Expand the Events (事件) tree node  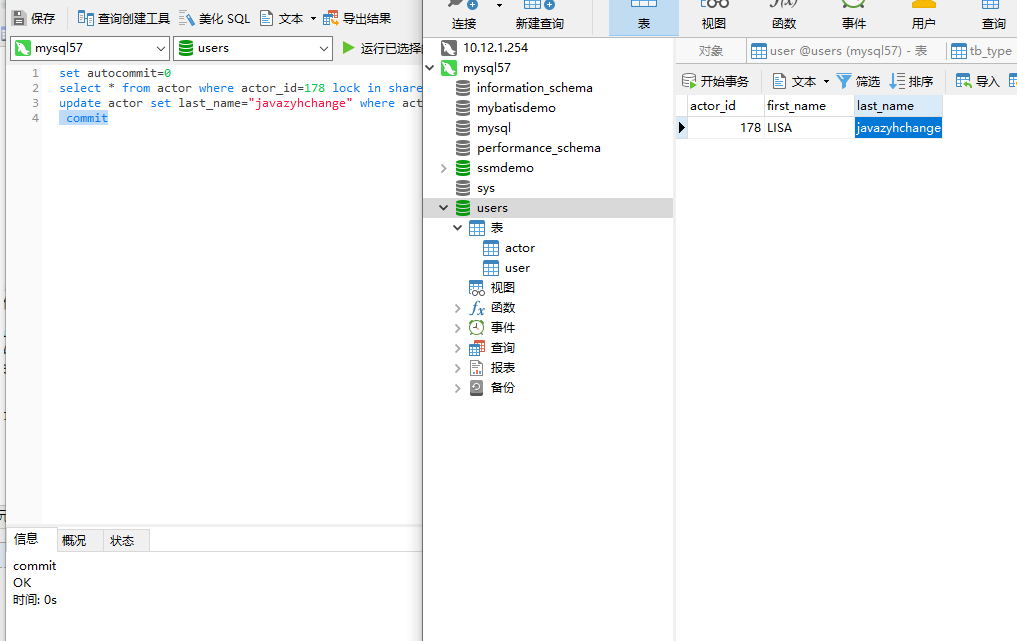(457, 328)
